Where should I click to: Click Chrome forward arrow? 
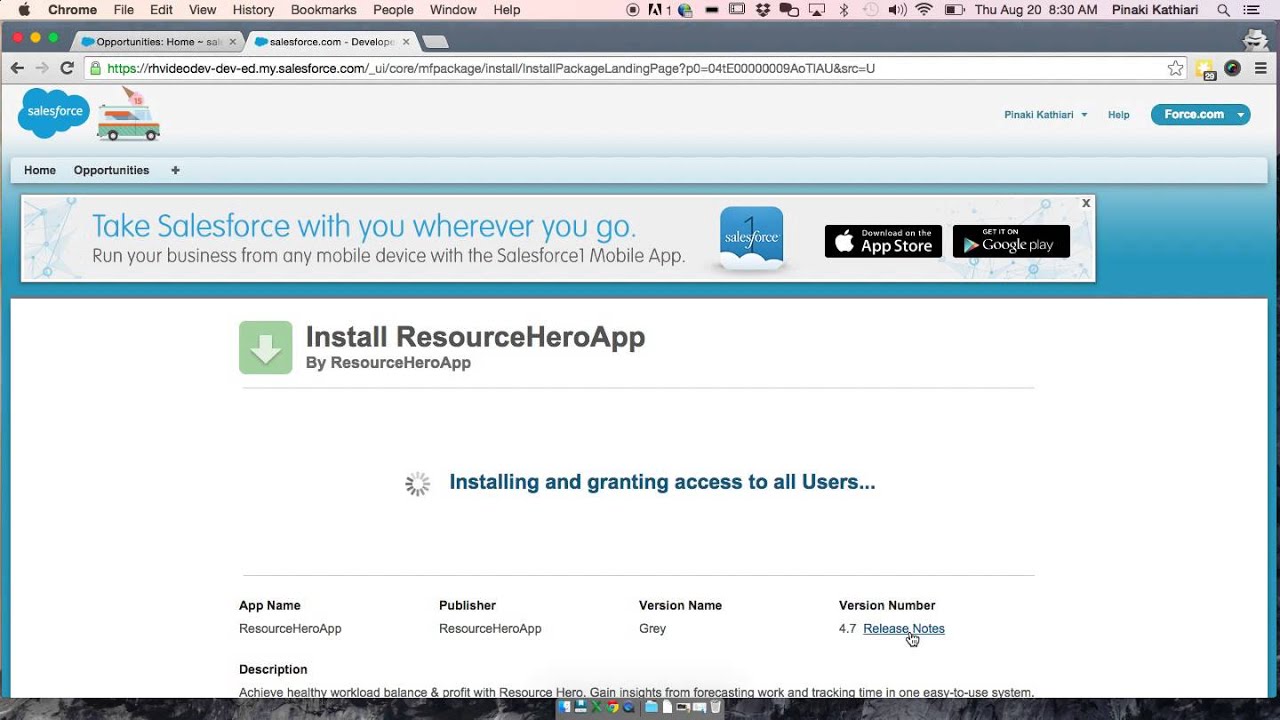pyautogui.click(x=42, y=68)
